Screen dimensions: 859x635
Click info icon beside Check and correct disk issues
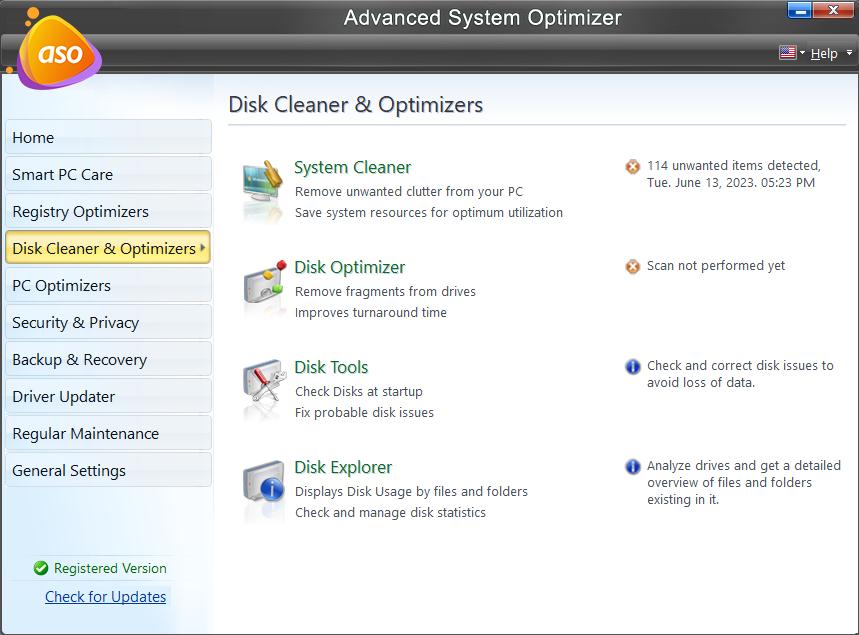[632, 367]
